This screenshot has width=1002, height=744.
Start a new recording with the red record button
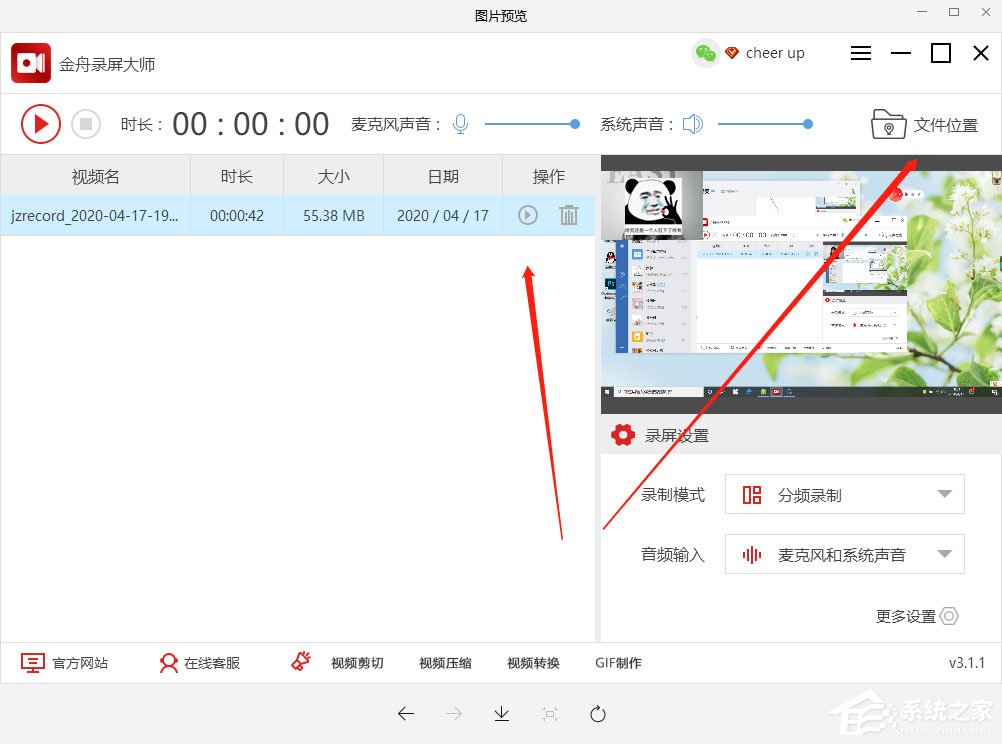[x=40, y=123]
